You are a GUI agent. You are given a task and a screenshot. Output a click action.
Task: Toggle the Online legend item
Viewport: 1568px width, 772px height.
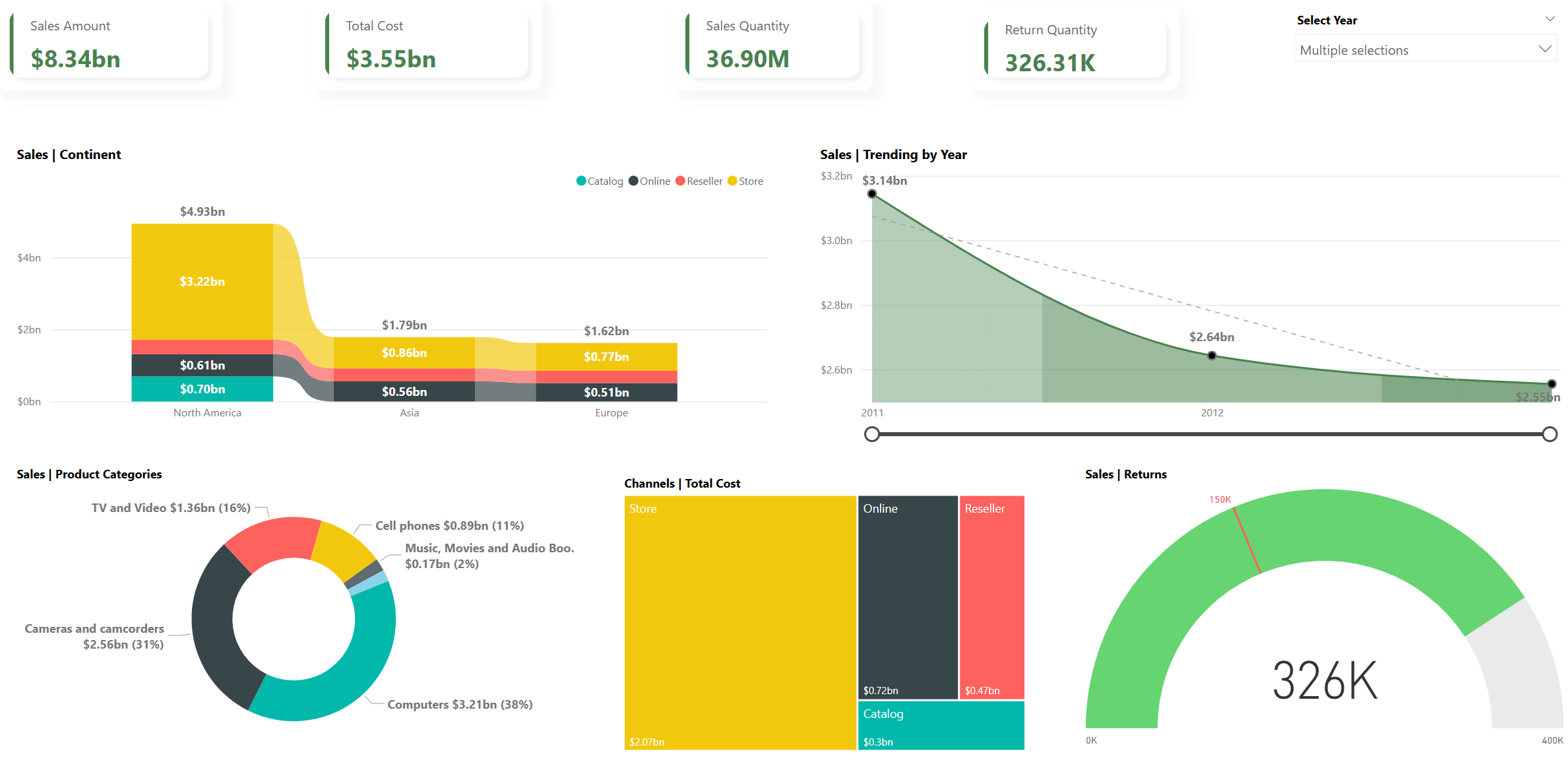(x=650, y=181)
